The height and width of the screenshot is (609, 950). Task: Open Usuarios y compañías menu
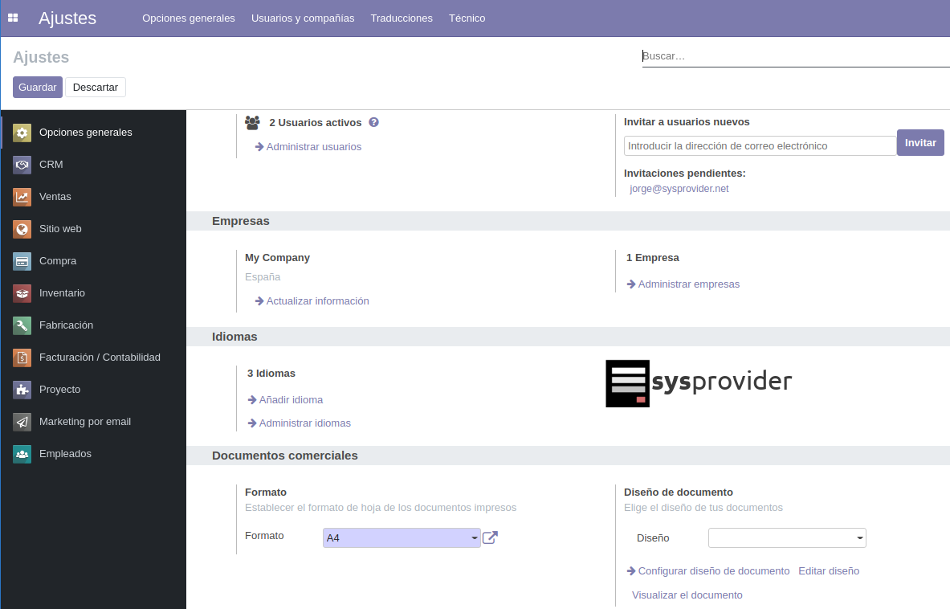point(302,18)
